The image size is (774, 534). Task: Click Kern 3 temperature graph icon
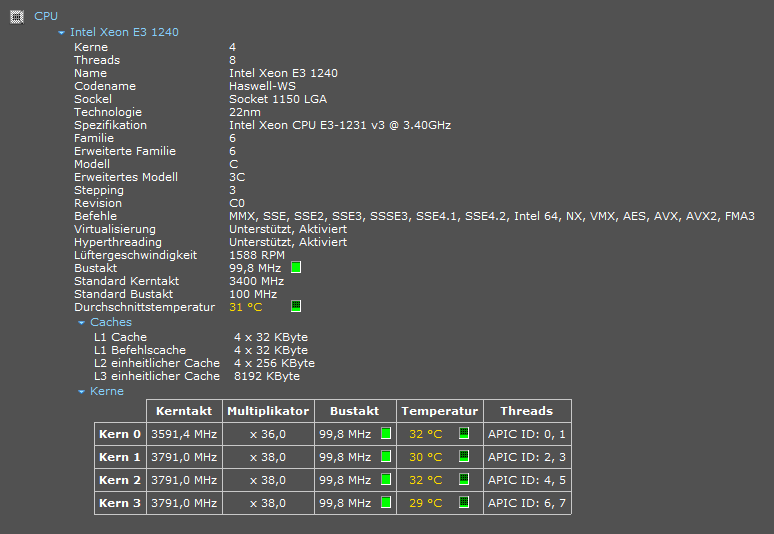[464, 502]
